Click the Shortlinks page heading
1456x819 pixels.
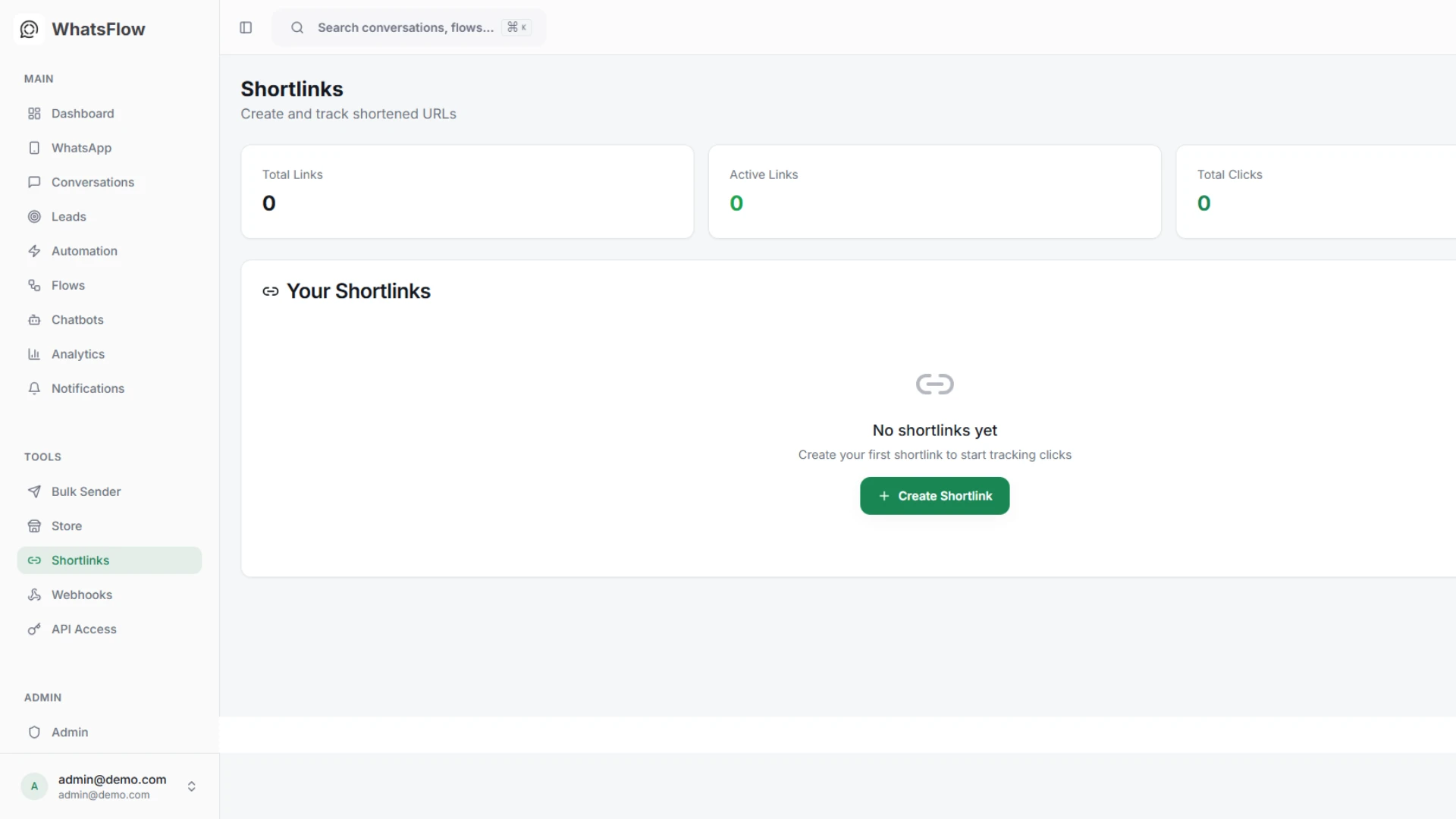pyautogui.click(x=292, y=89)
